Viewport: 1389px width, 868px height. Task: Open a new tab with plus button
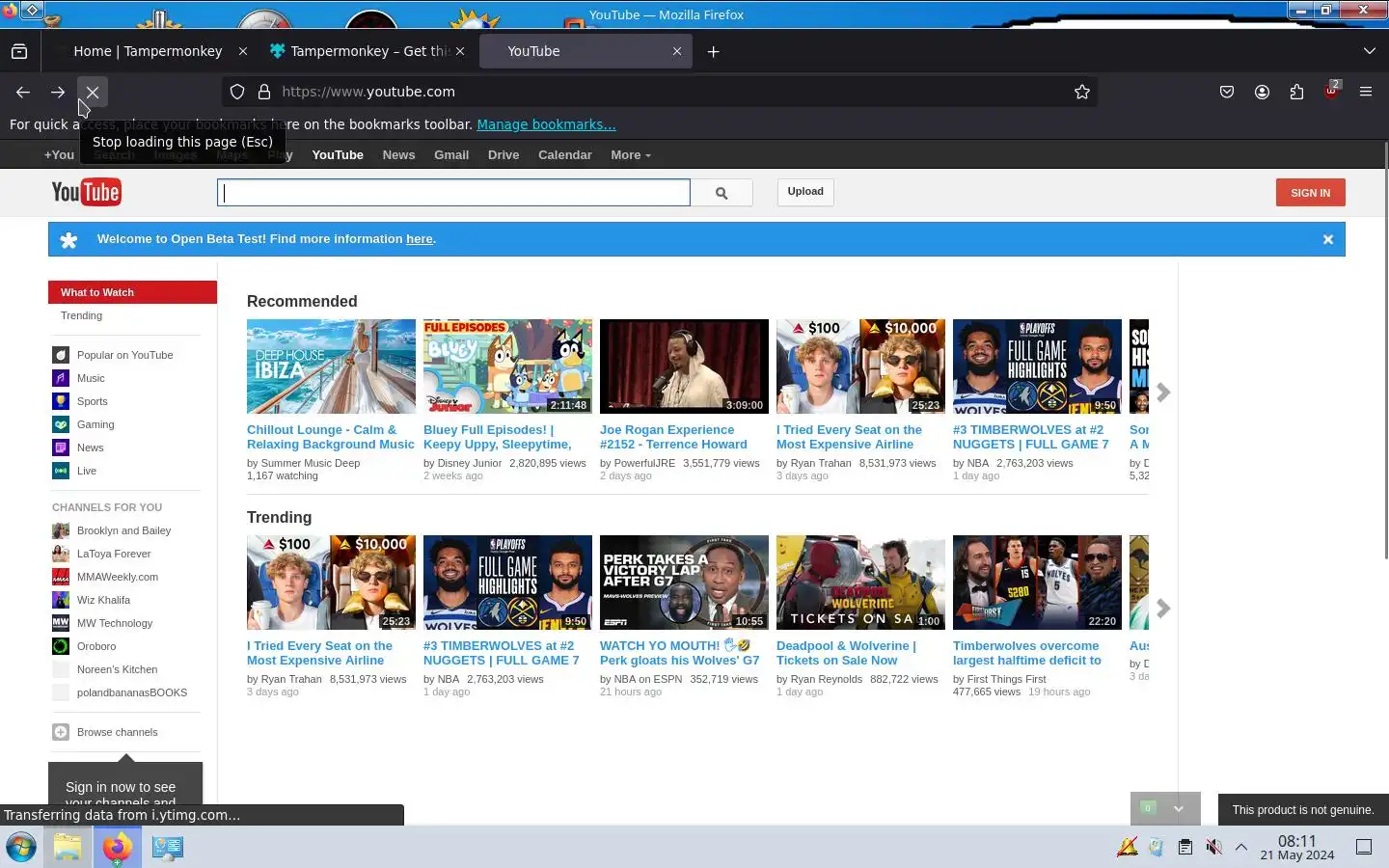(714, 51)
